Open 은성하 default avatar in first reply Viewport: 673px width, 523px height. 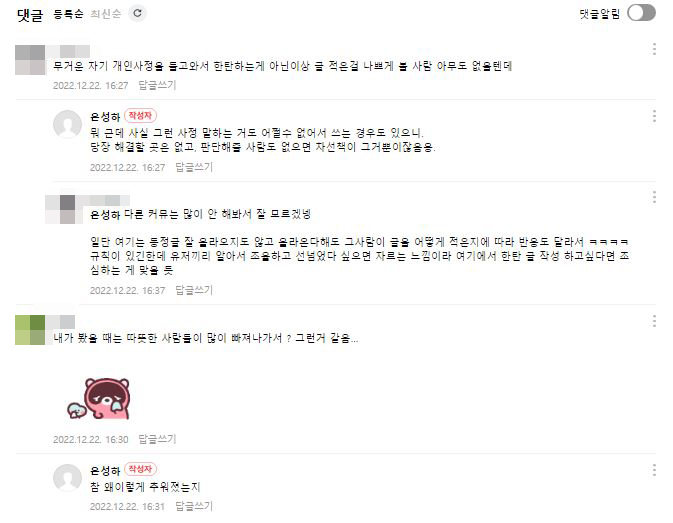click(x=67, y=124)
